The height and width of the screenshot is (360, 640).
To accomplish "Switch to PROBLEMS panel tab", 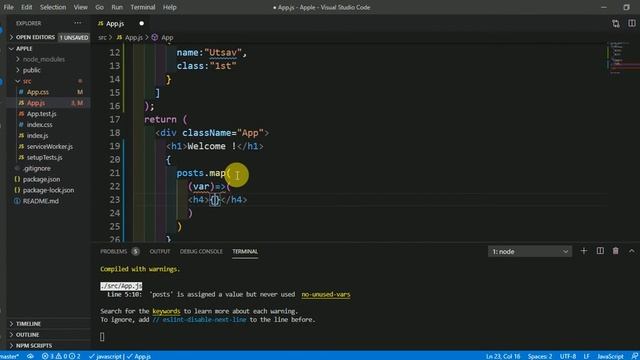I will (113, 251).
